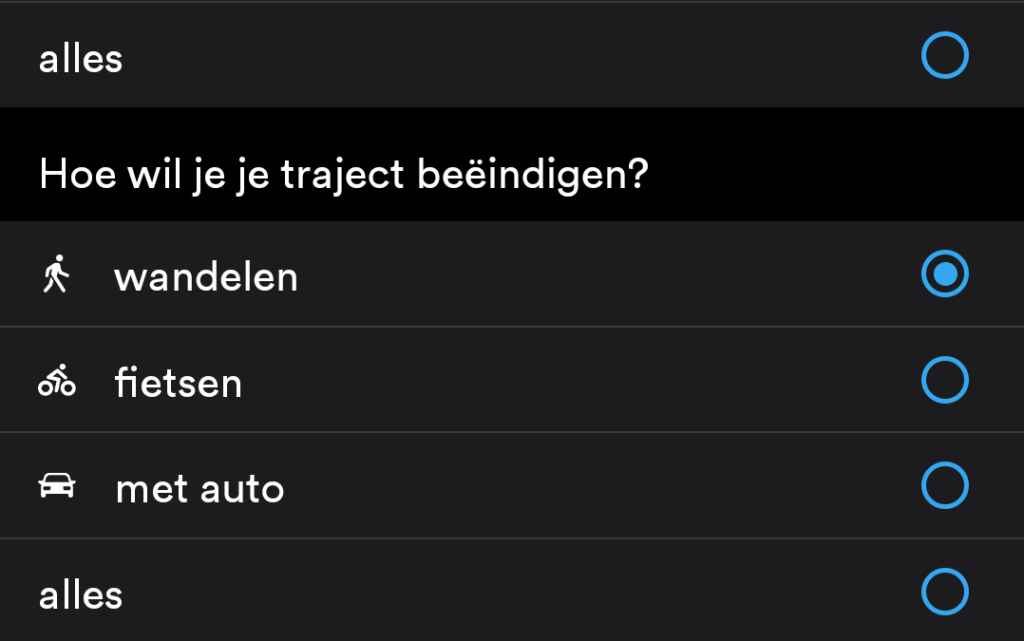Click empty space in the top alles row
The image size is (1024, 641).
click(522, 55)
